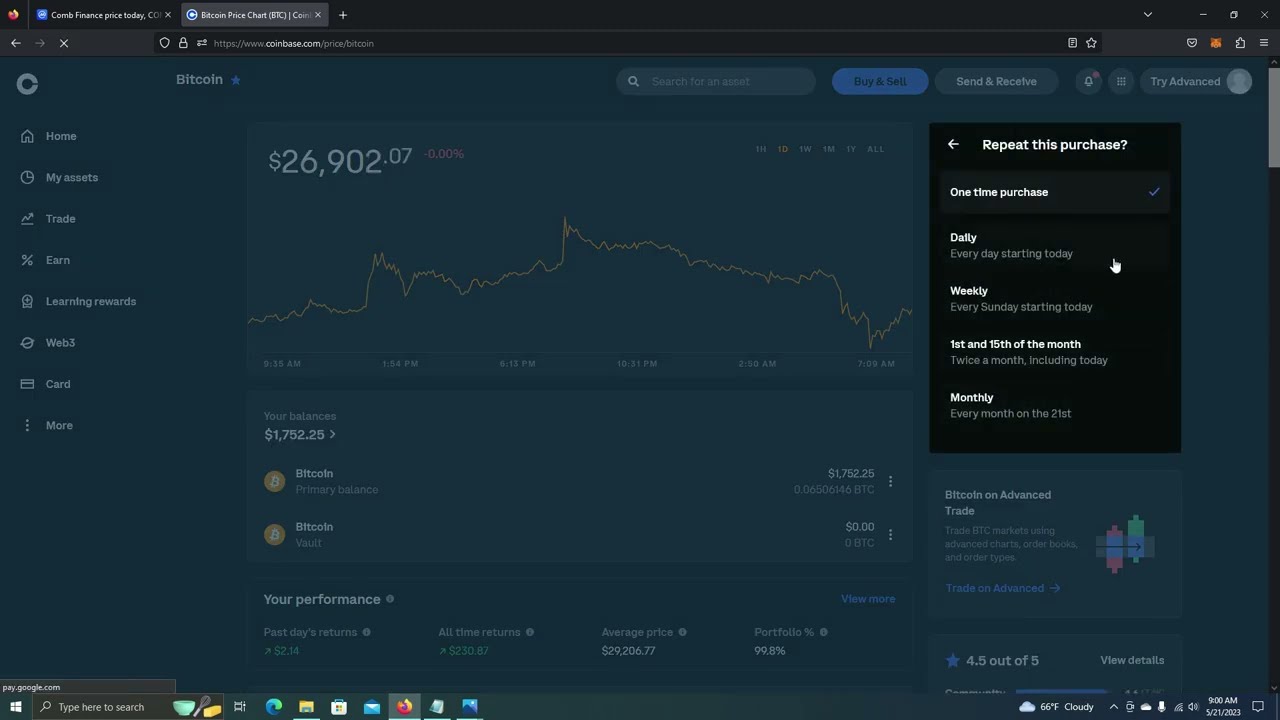Focus the Search for an asset field
The image size is (1280, 720).
tap(716, 81)
